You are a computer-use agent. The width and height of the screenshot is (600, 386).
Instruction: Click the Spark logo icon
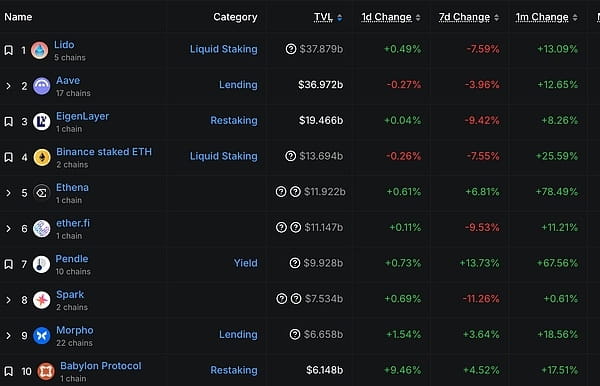pyautogui.click(x=42, y=300)
